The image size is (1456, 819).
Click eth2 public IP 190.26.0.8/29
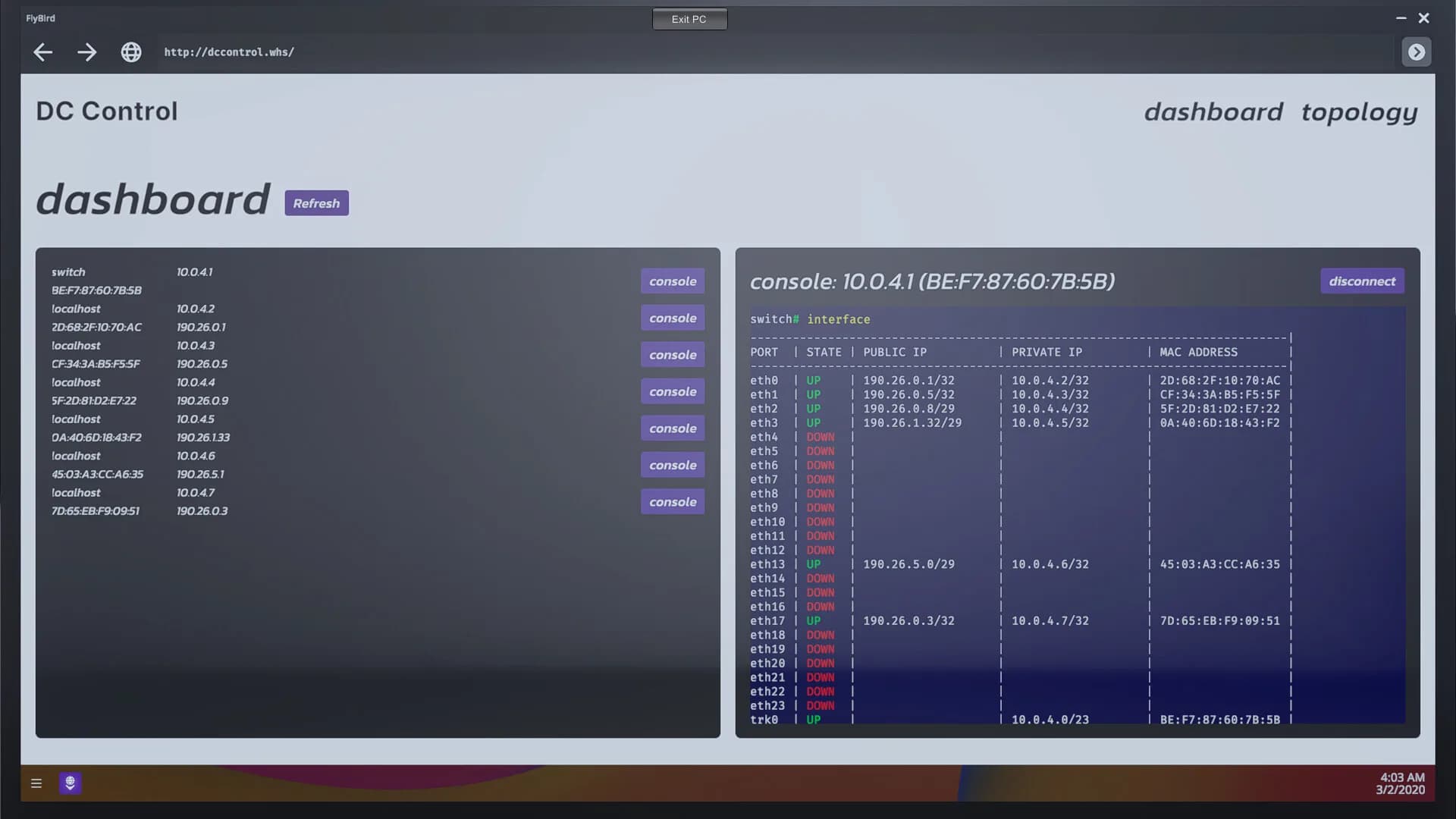(x=908, y=409)
